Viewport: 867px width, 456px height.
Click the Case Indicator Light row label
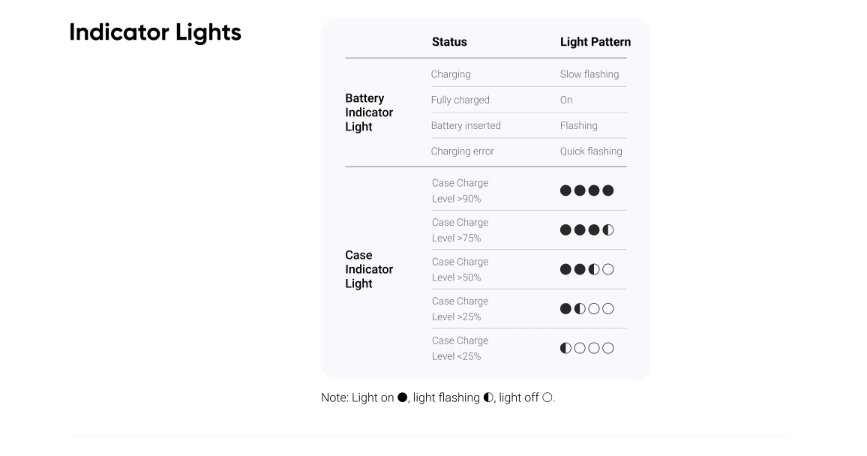[x=369, y=269]
